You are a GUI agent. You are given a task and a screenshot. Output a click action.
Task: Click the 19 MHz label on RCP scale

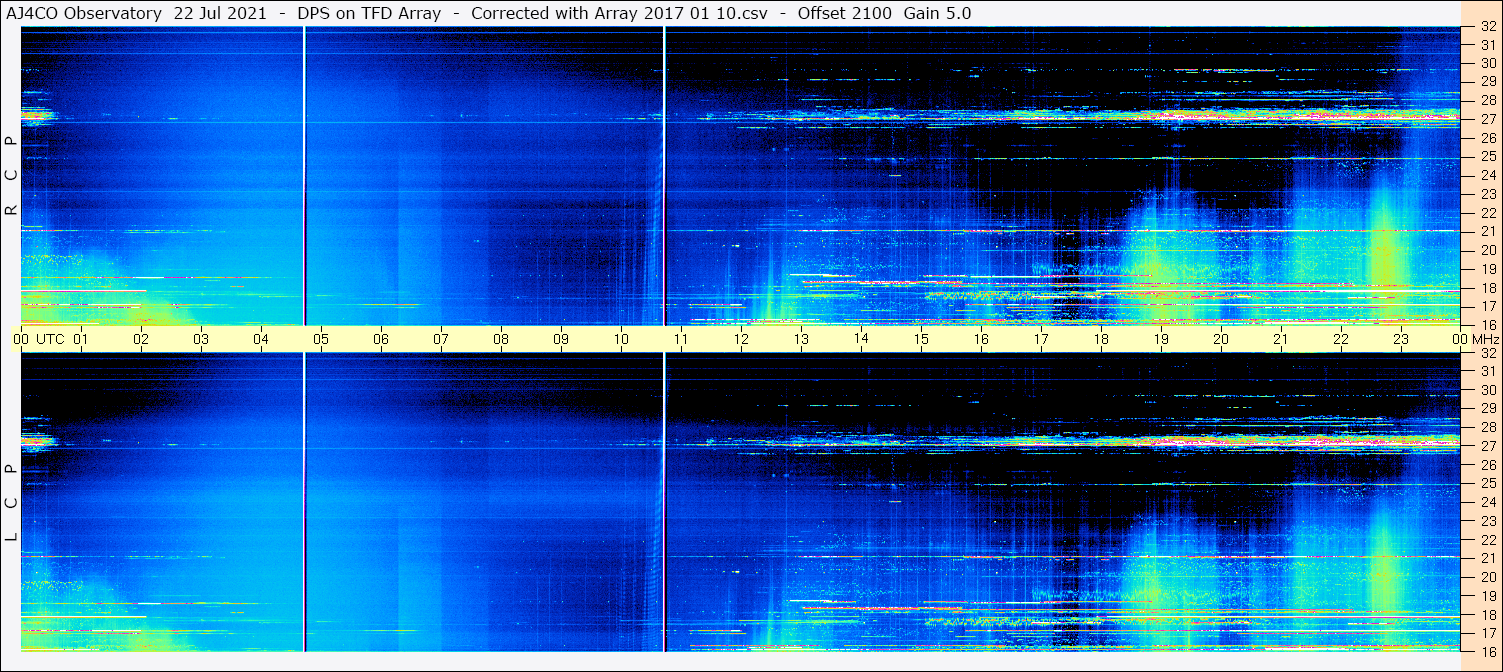coord(1487,269)
